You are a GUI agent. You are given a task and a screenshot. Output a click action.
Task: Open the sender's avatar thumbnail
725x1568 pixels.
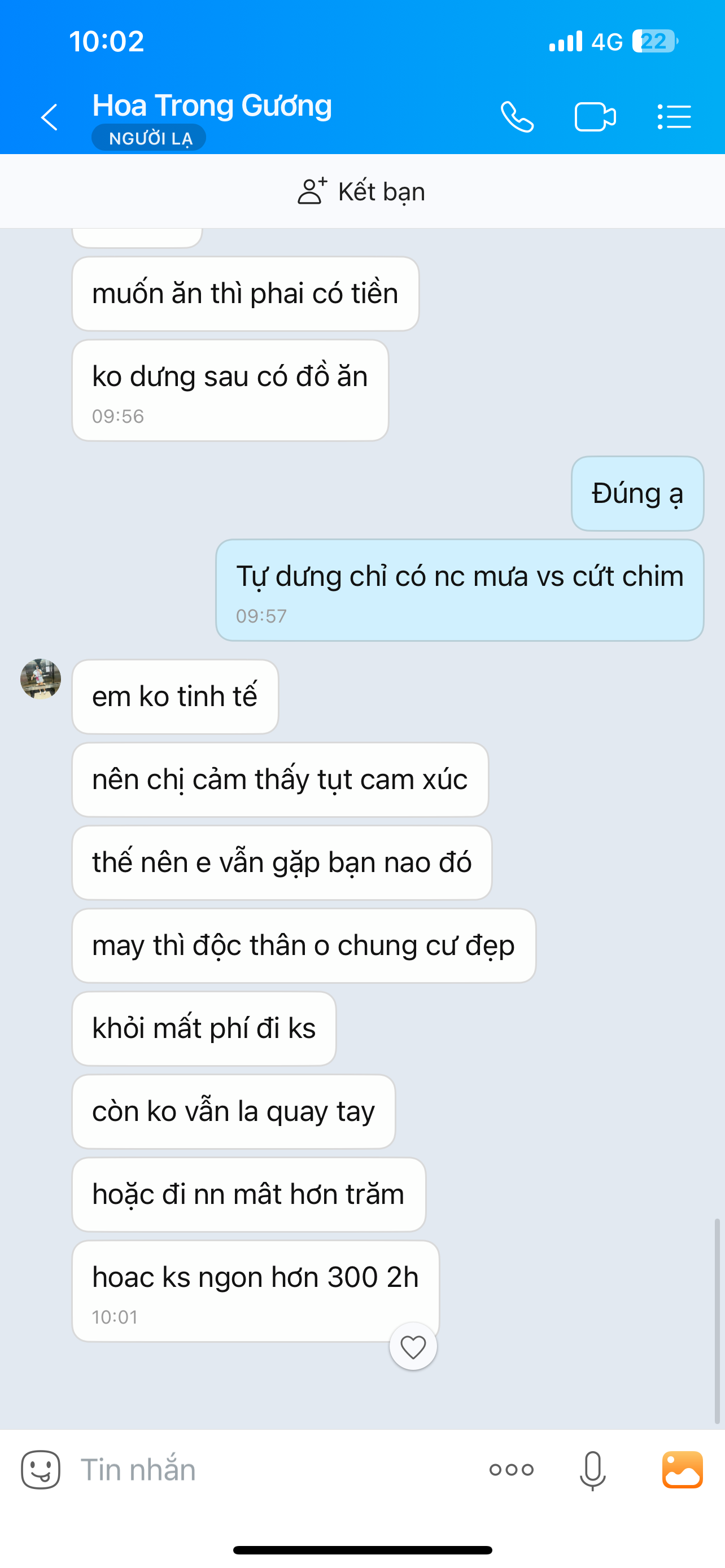(x=41, y=678)
